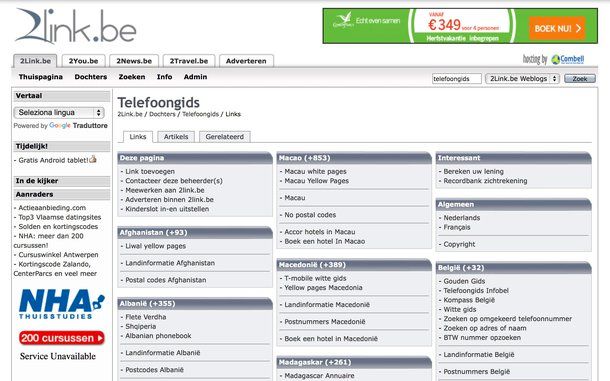
Task: Open the 2Link.be Weblogs search scope dropdown
Action: point(522,79)
